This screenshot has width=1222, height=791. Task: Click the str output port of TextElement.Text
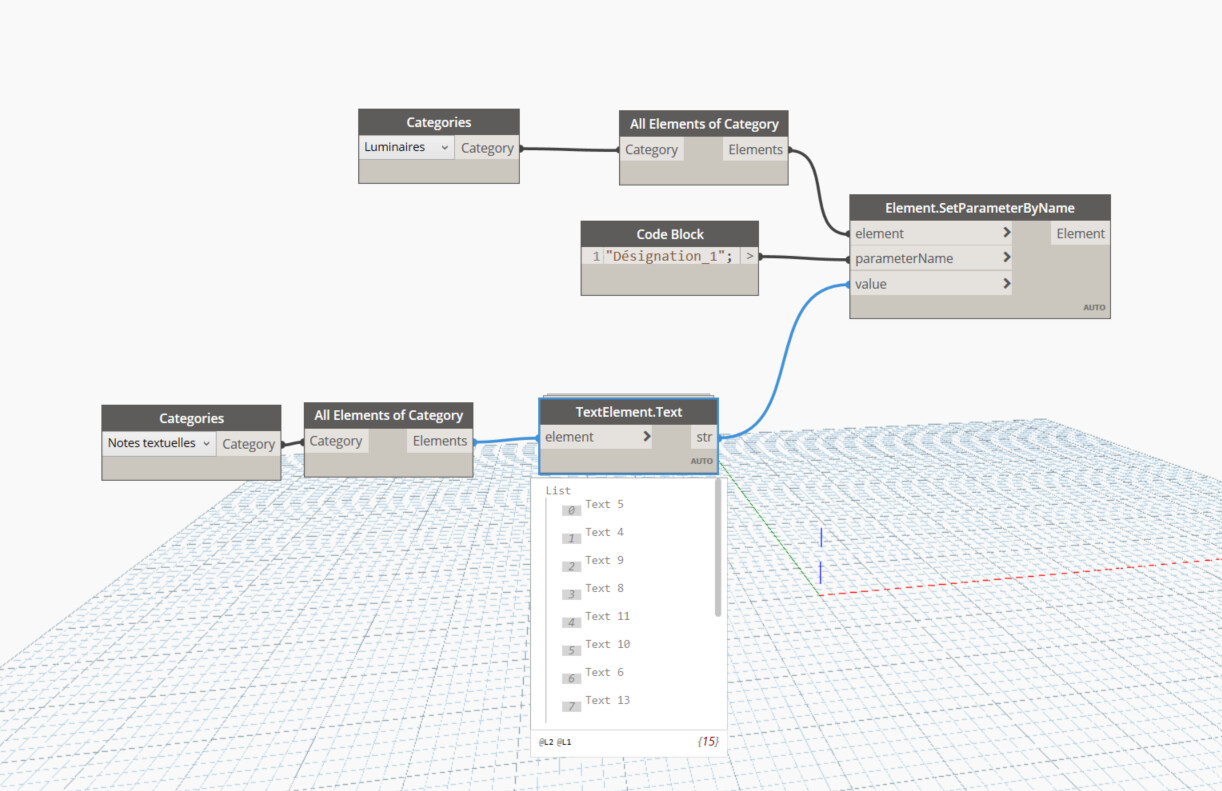tap(705, 436)
